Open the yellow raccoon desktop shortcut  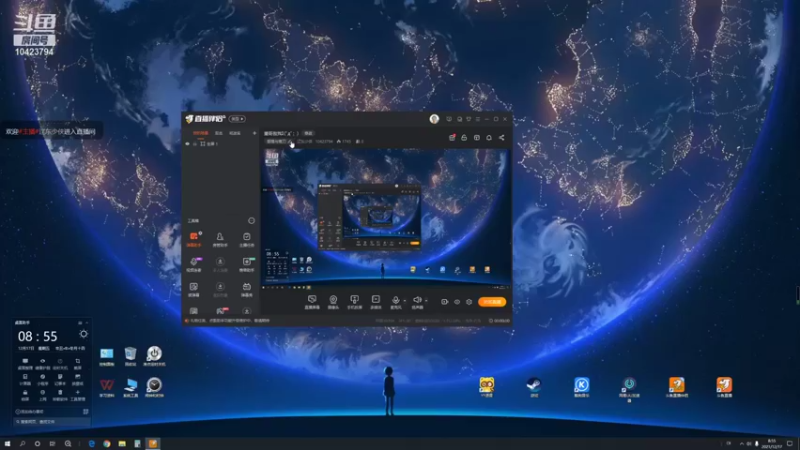pyautogui.click(x=486, y=387)
